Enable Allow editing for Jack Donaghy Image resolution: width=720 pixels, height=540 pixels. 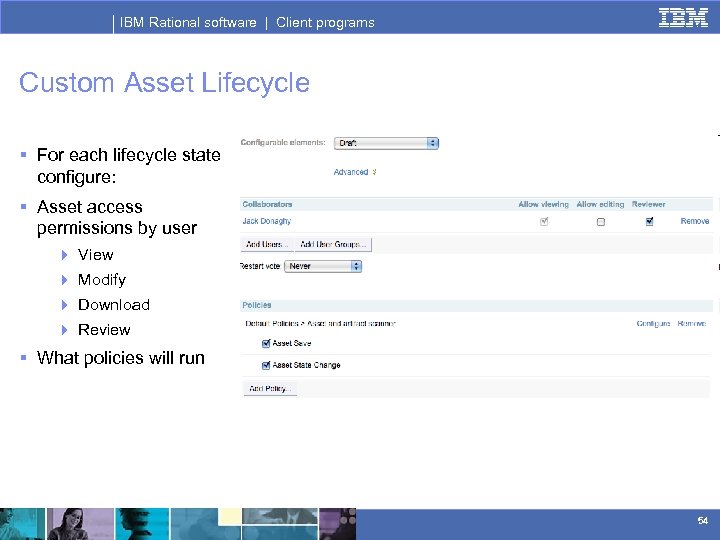tap(601, 222)
